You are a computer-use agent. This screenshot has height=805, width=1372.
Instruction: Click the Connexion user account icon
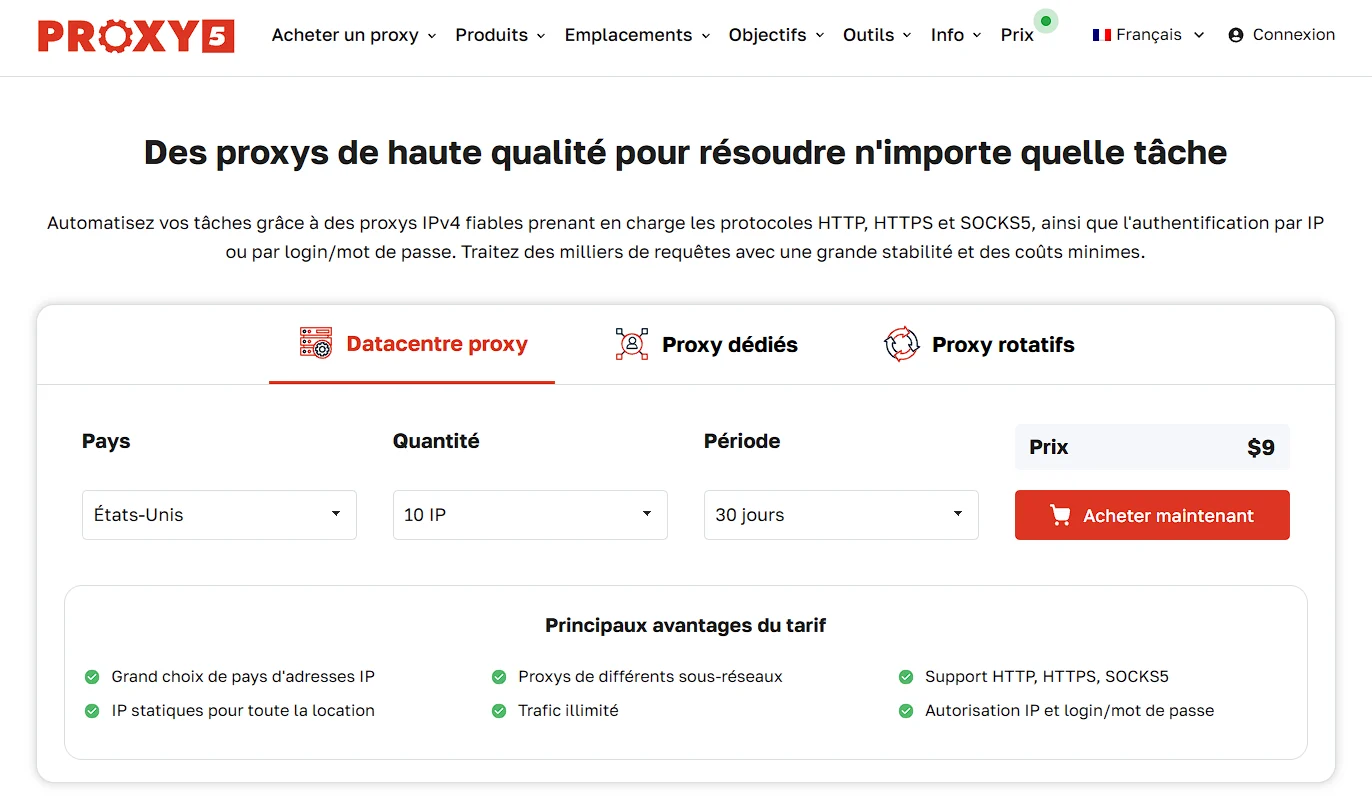(x=1236, y=35)
